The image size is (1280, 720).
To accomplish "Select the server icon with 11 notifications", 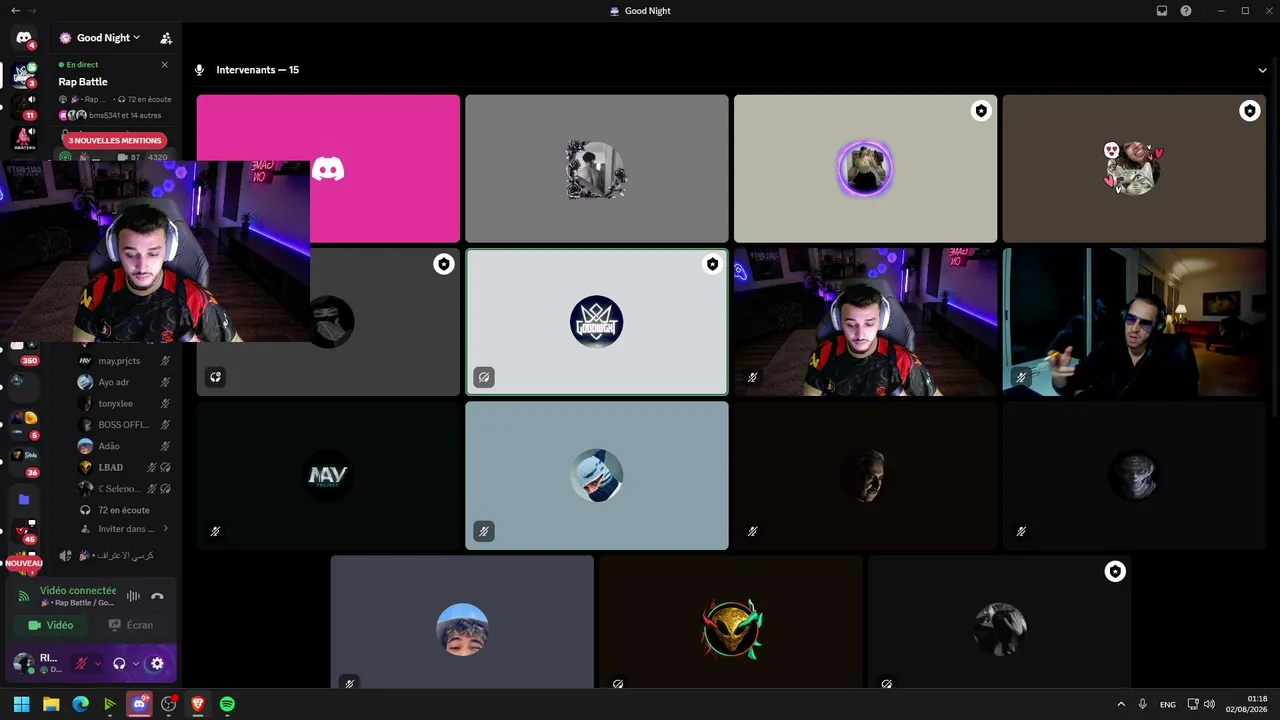I will 23,106.
